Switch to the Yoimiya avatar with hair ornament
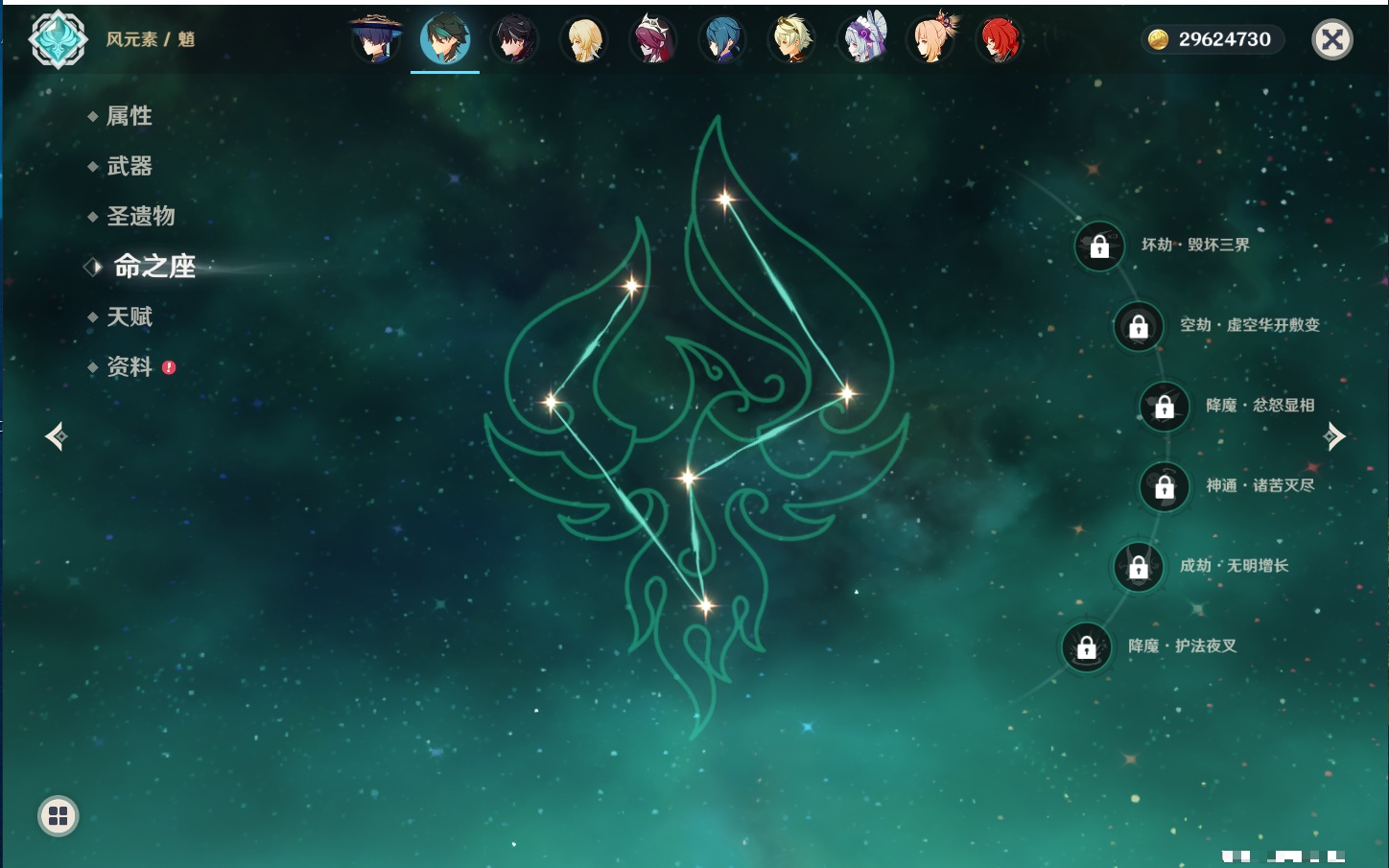This screenshot has height=868, width=1389. click(931, 39)
